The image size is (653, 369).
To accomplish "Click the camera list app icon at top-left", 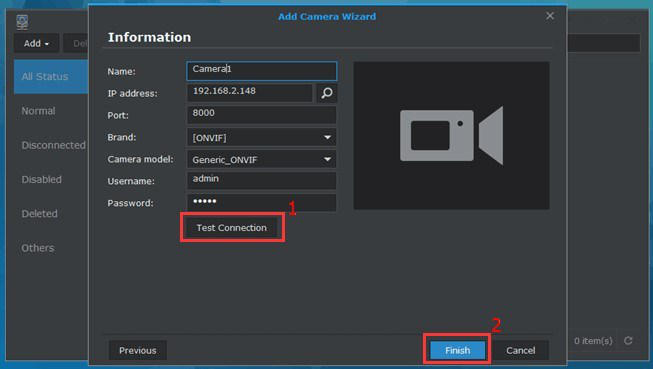I will point(22,22).
